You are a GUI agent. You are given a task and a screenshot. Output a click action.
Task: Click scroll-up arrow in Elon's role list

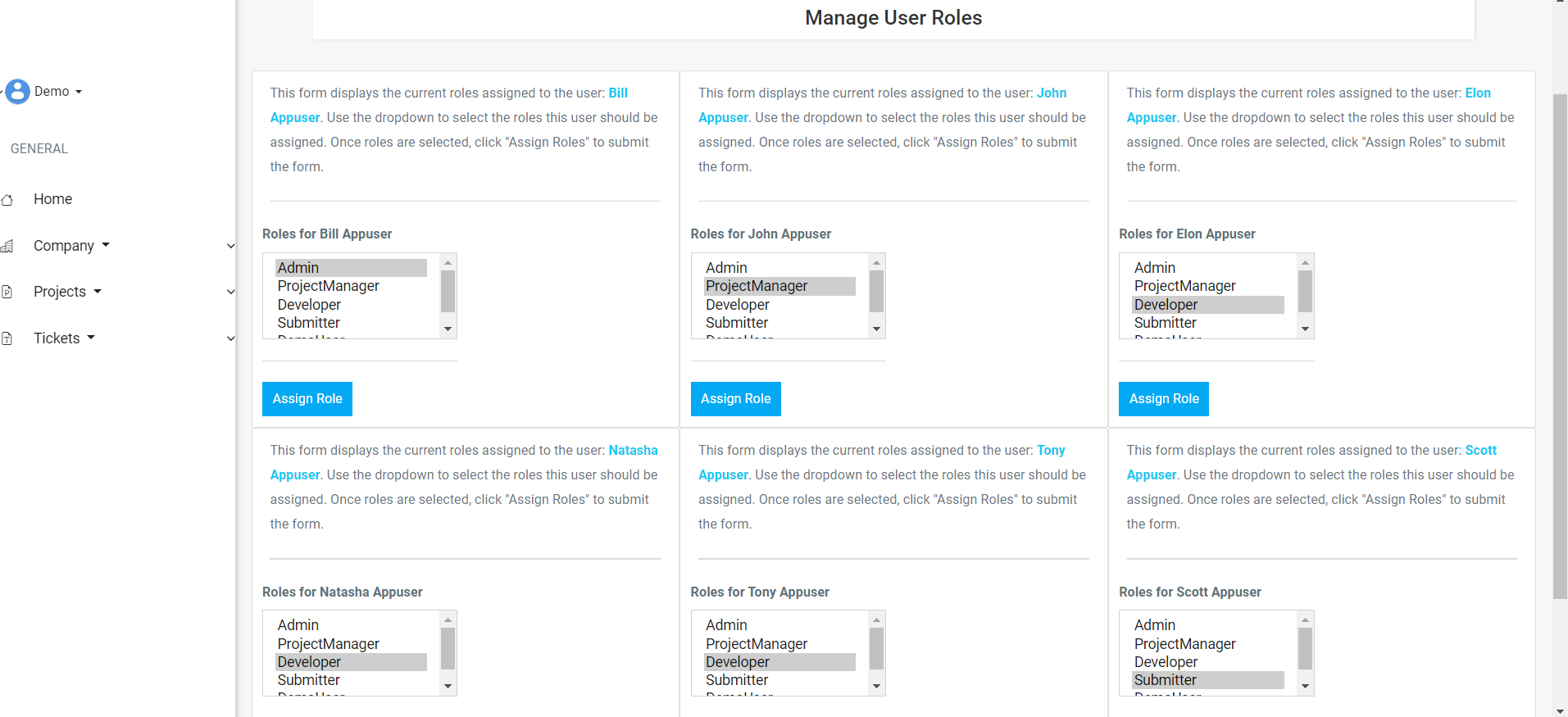(x=1305, y=262)
